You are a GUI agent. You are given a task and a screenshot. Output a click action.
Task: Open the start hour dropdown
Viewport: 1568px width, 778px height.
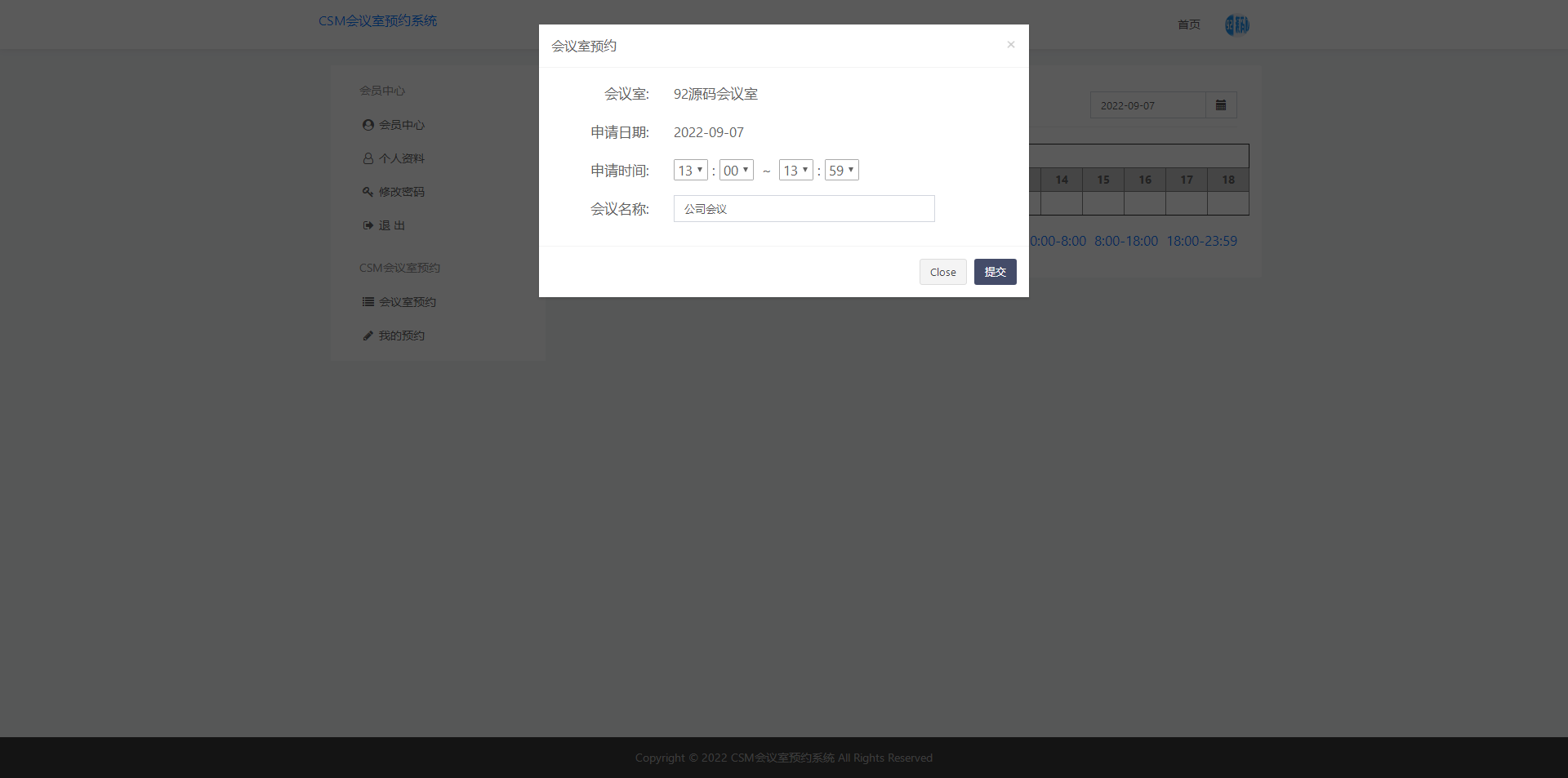pyautogui.click(x=690, y=171)
